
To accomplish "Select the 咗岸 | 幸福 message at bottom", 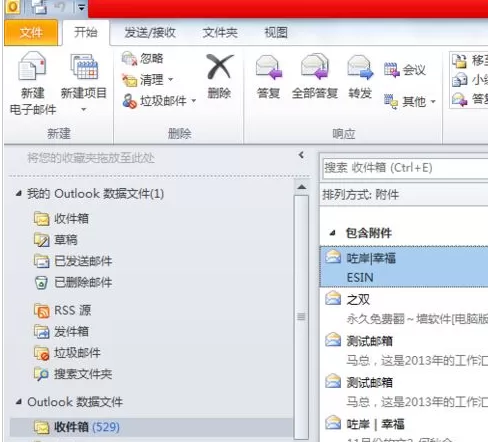I will [x=404, y=428].
